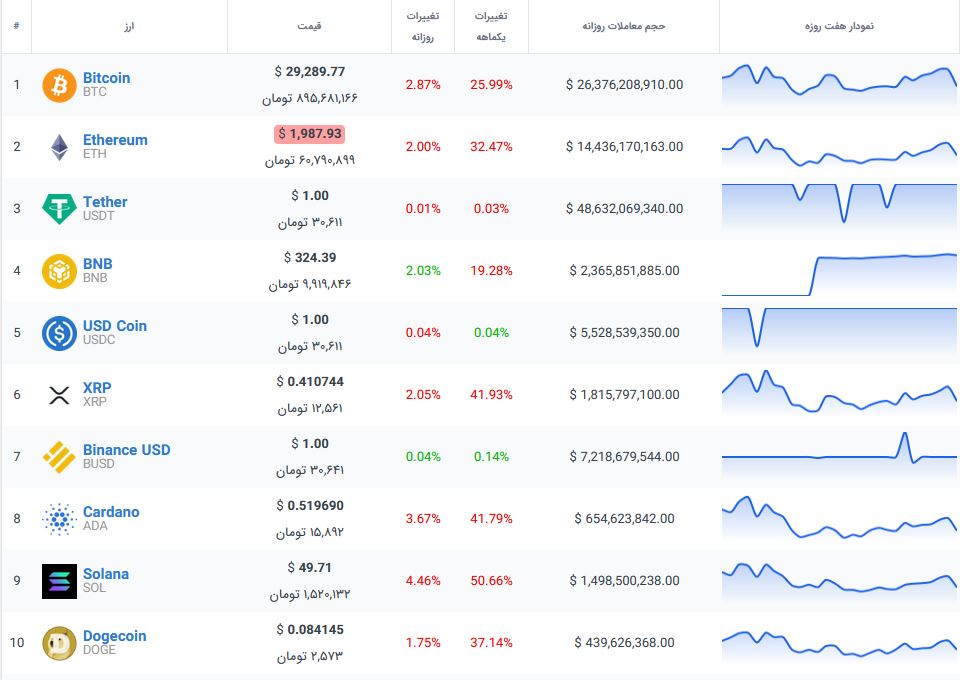This screenshot has height=680, width=960.
Task: Click the Binance USD logo icon
Action: pyautogui.click(x=59, y=457)
